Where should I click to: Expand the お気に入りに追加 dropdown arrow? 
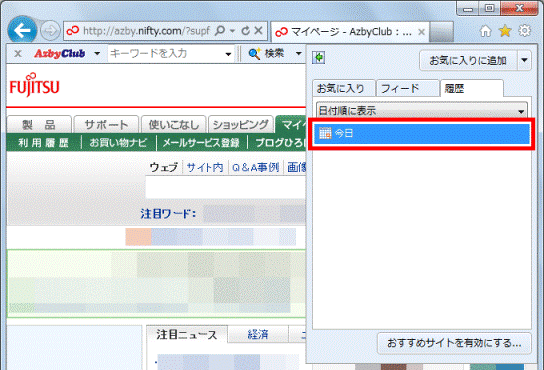pos(525,60)
